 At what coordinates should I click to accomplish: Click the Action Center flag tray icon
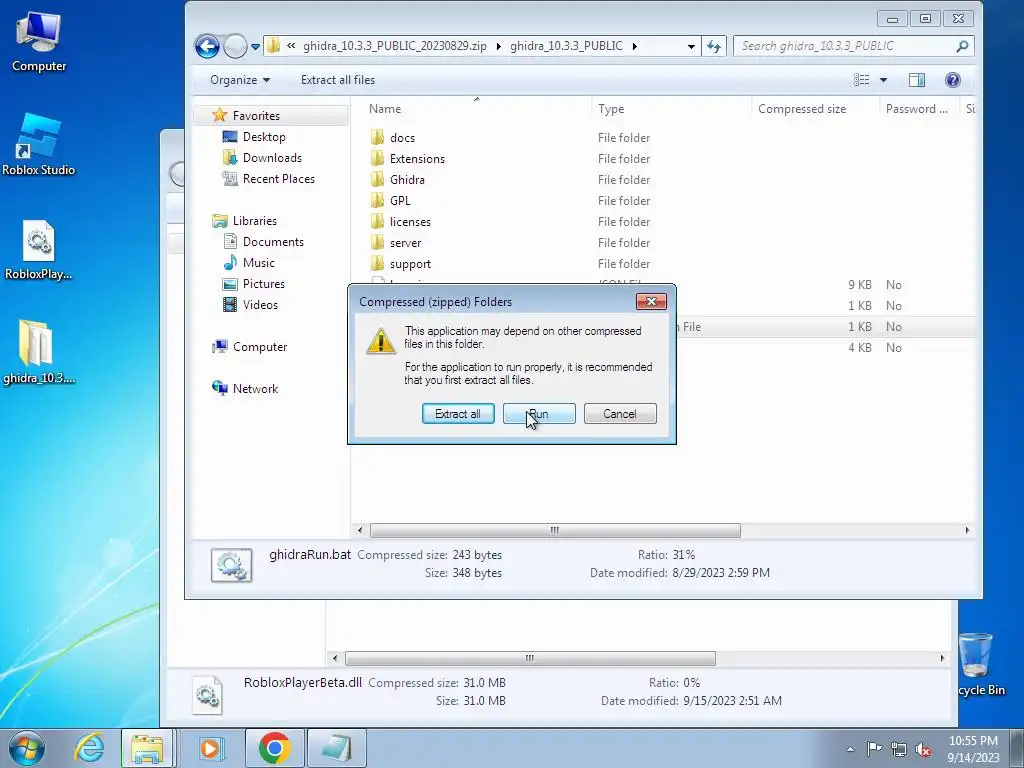[874, 749]
